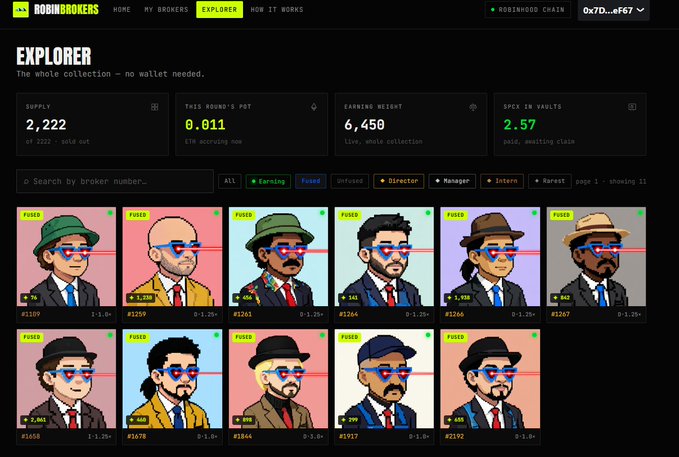Click the #1844 broker number label

pos(242,436)
